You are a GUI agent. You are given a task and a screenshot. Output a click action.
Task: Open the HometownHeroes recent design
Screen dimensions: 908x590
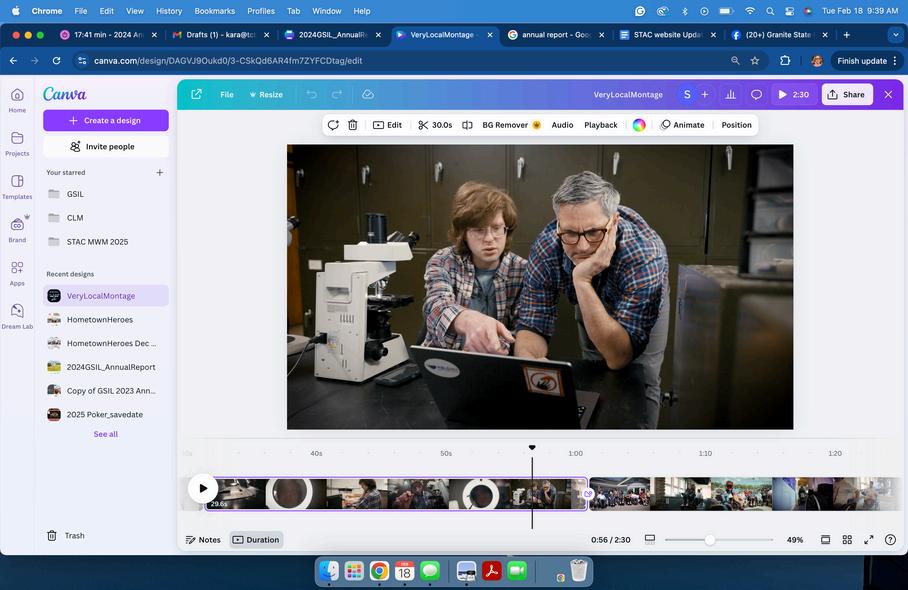(x=106, y=320)
